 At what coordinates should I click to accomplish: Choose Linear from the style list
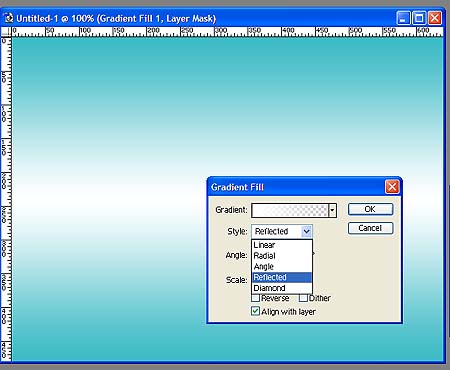[282, 245]
